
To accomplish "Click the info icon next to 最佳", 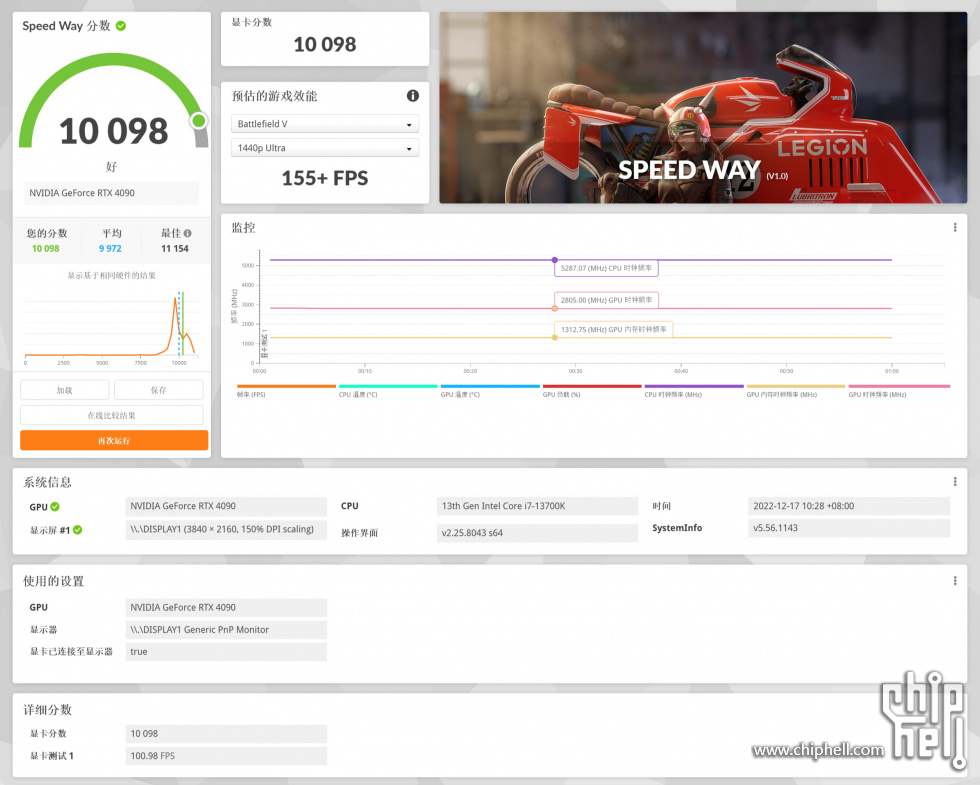I will coord(188,233).
